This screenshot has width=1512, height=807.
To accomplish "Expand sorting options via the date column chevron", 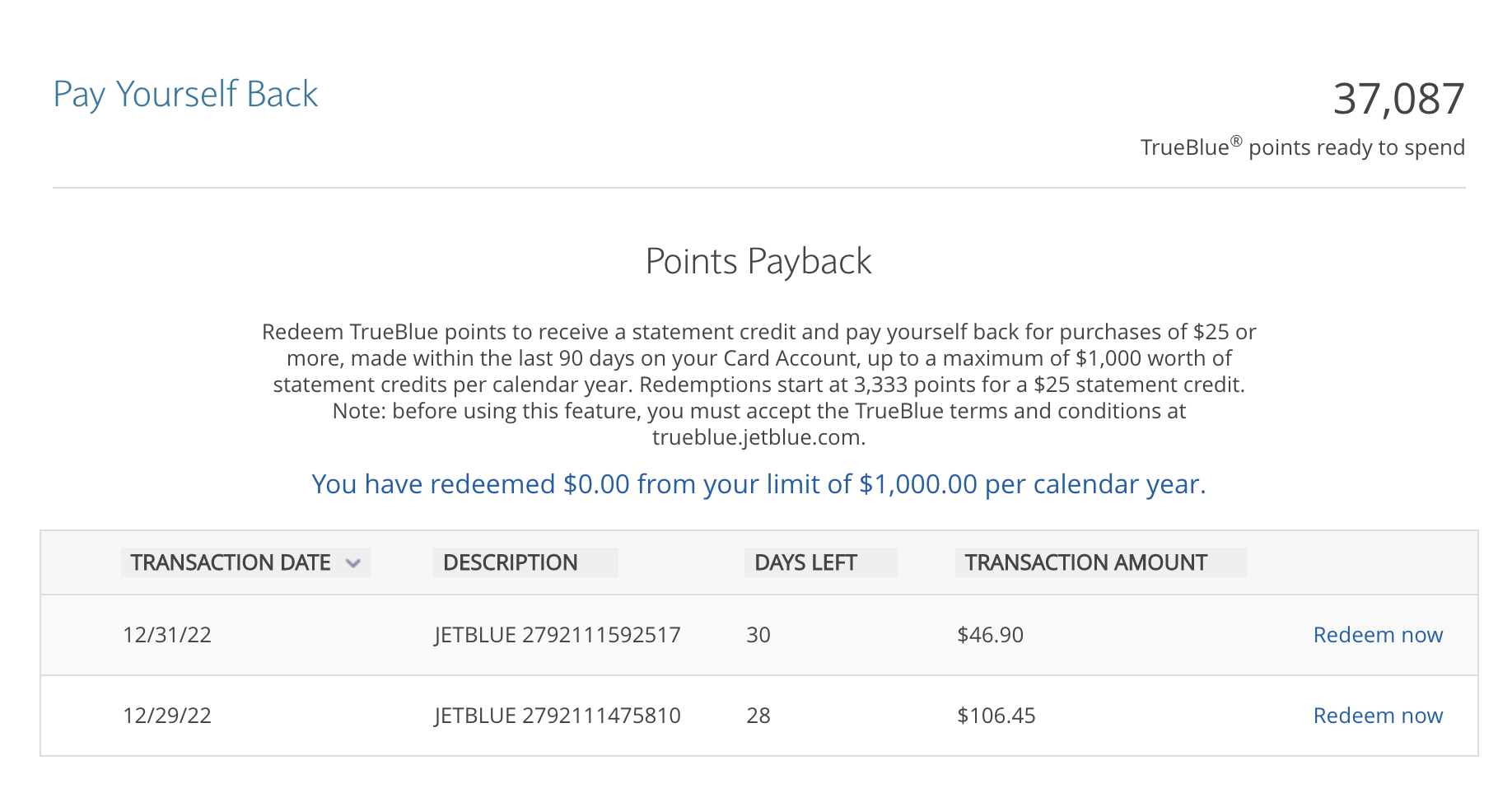I will pyautogui.click(x=356, y=563).
